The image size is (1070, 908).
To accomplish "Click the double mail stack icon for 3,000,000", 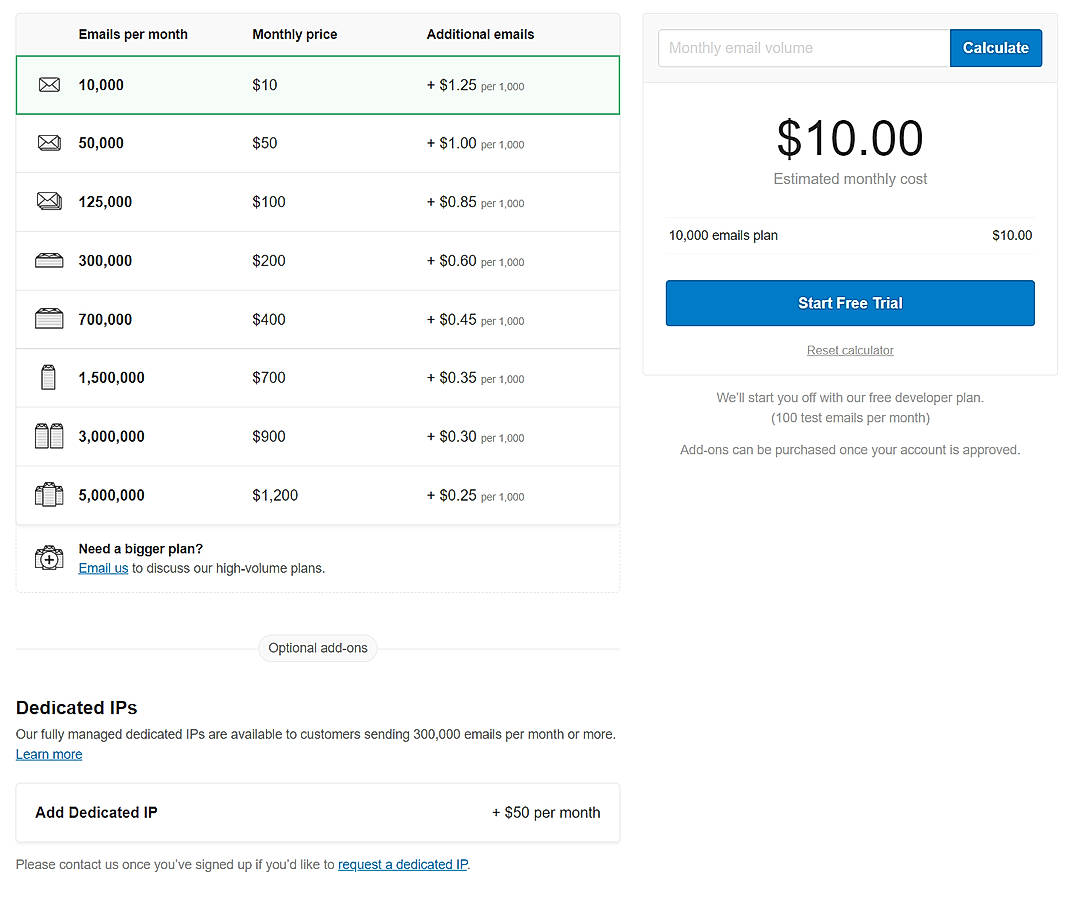I will (49, 436).
